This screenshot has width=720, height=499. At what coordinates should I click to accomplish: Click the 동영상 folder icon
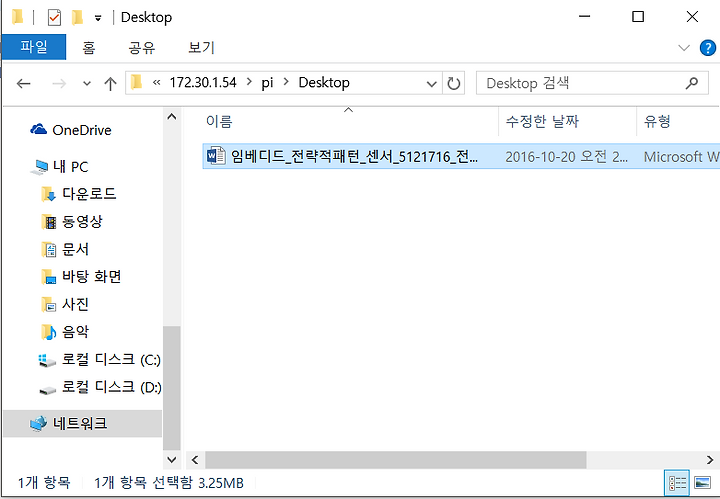pyautogui.click(x=49, y=222)
